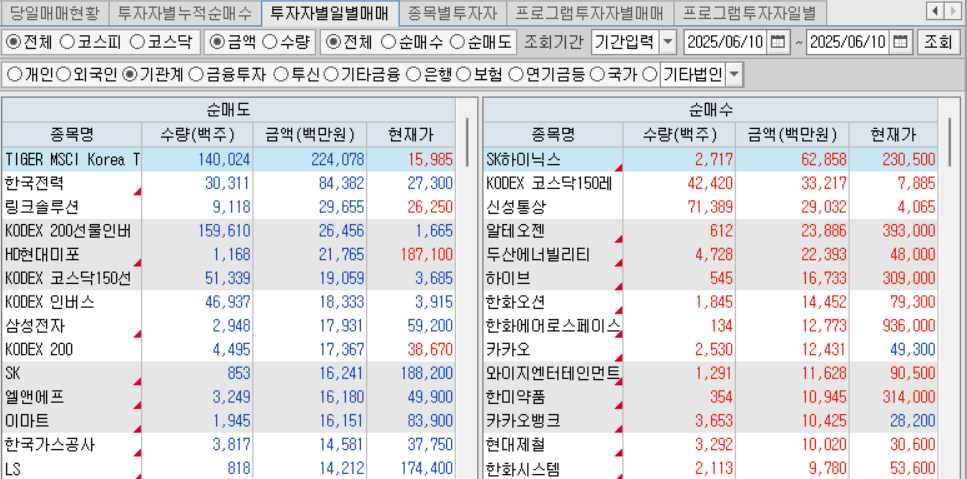Select the 순매도 filter radio button

pos(458,42)
